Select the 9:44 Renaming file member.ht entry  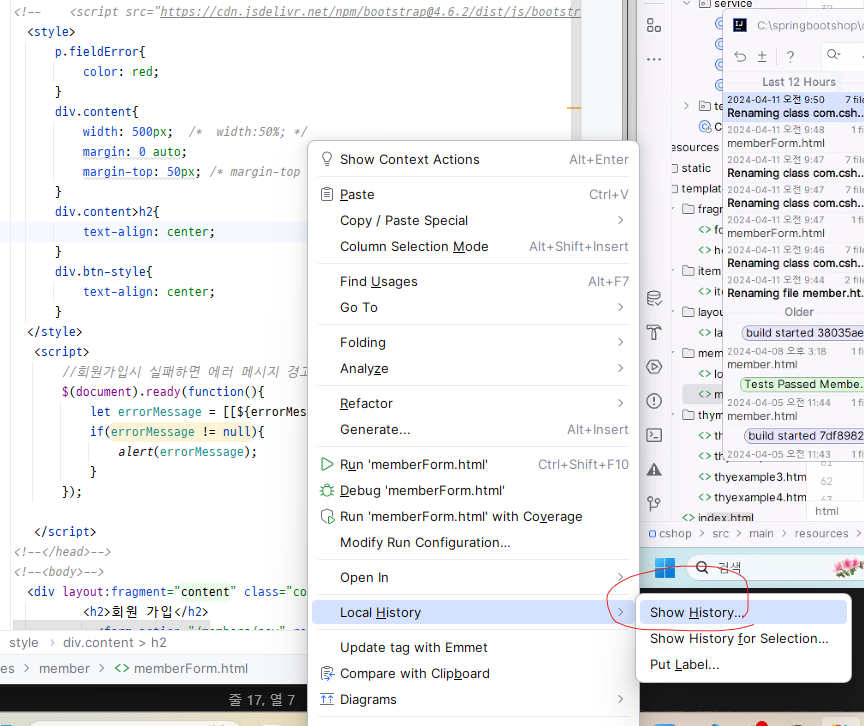[x=793, y=286]
